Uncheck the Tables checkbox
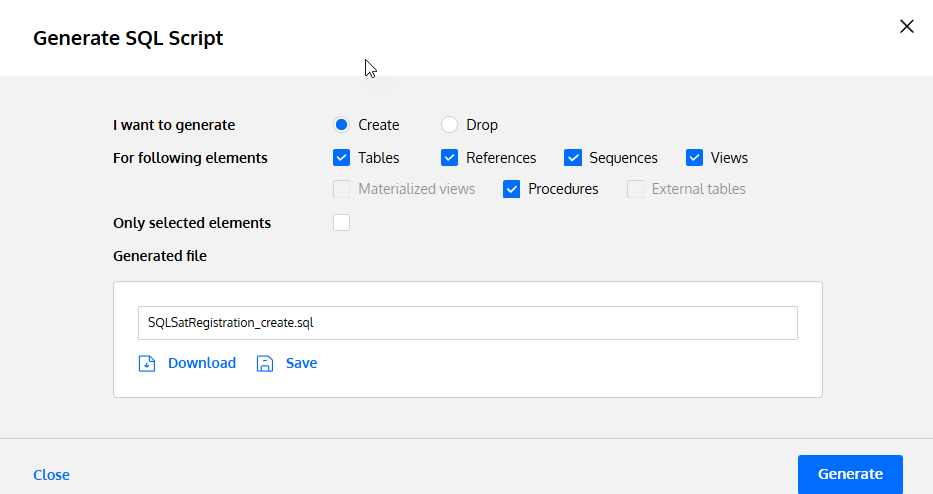Screen dimensions: 933x494 coord(341,158)
